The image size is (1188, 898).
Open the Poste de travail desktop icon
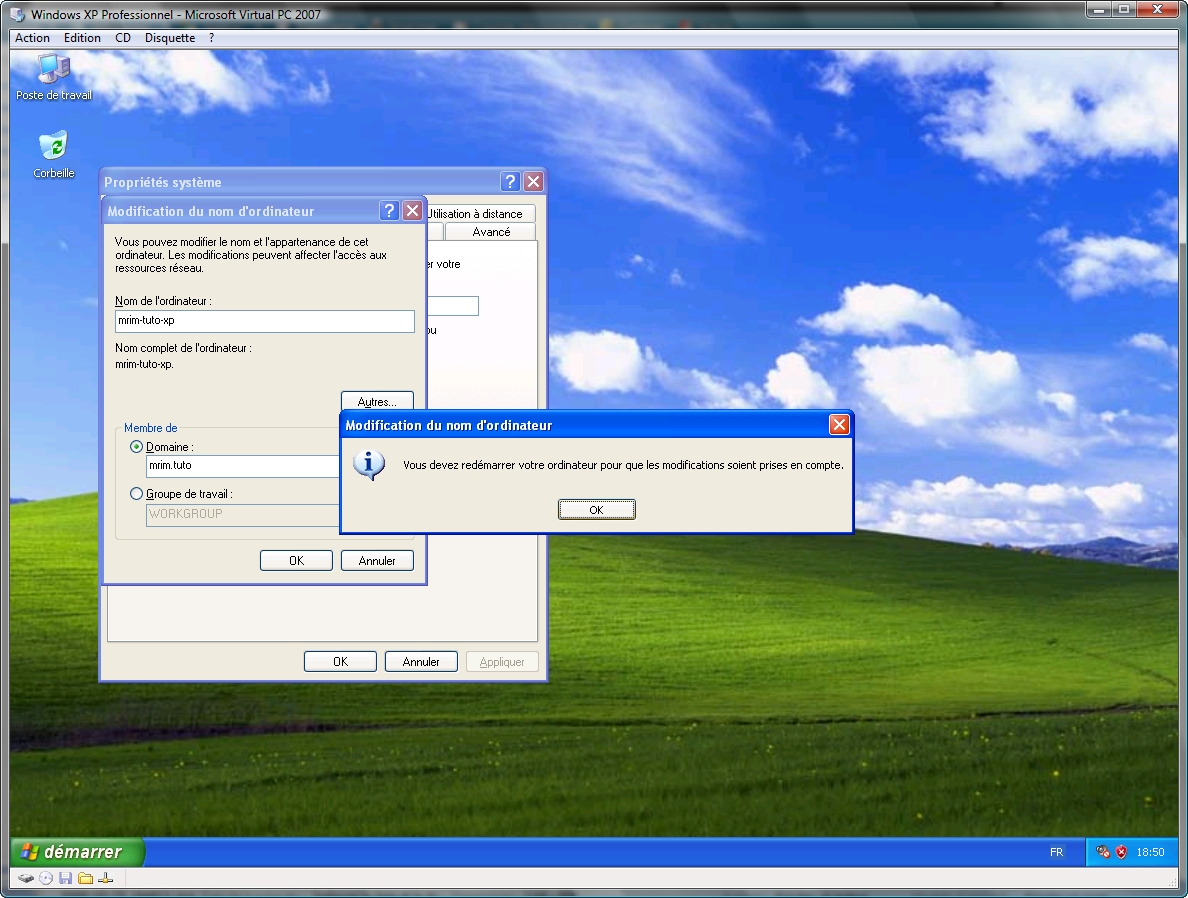pyautogui.click(x=54, y=77)
